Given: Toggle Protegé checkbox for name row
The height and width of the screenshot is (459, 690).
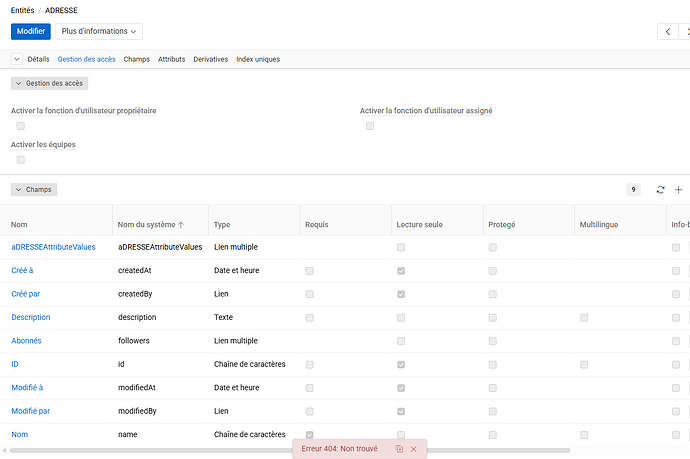Looking at the screenshot, I should click(x=493, y=435).
